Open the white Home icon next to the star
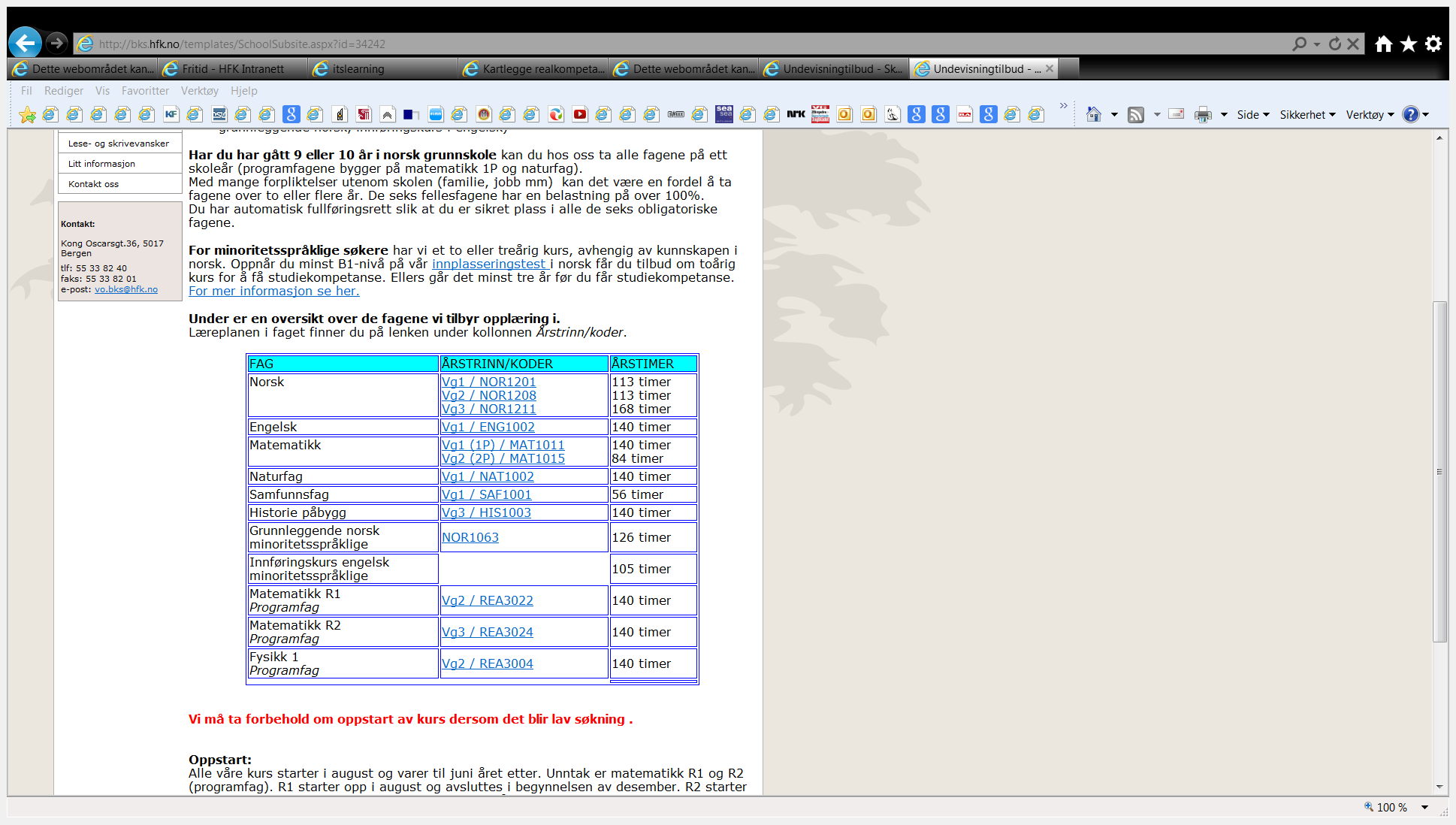Viewport: 1456px width, 825px height. click(x=1384, y=44)
